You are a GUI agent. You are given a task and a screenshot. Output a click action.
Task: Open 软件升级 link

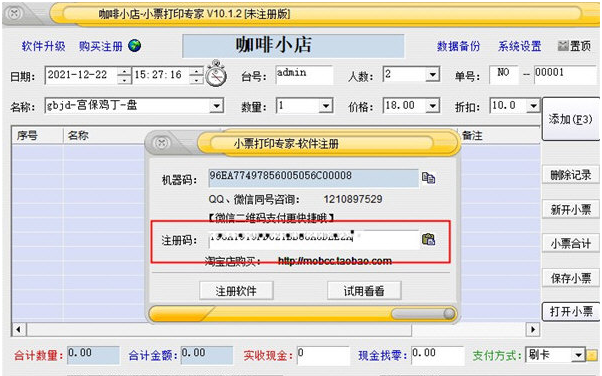click(43, 46)
